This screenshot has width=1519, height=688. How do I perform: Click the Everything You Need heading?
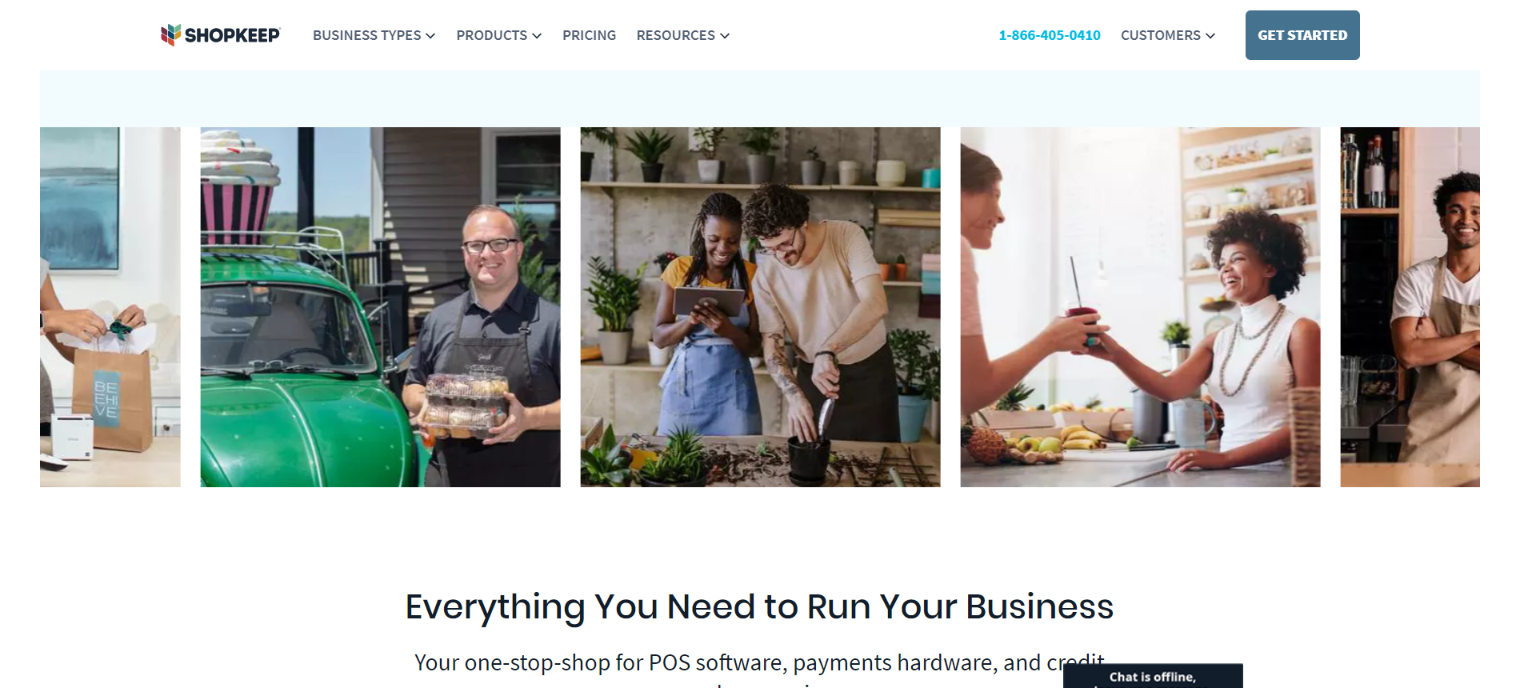[759, 607]
